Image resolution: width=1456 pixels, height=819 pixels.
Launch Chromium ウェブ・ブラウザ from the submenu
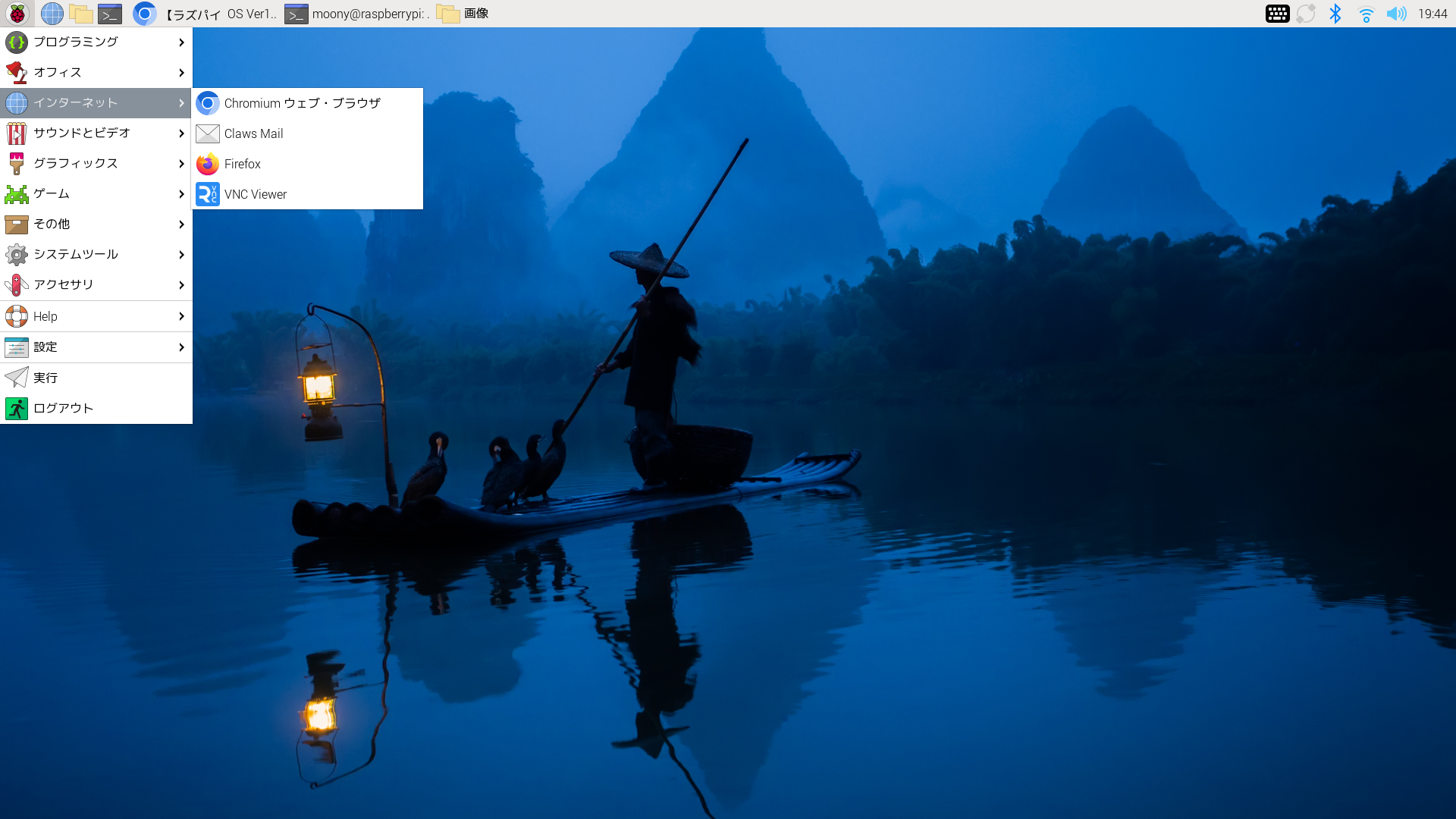(302, 103)
